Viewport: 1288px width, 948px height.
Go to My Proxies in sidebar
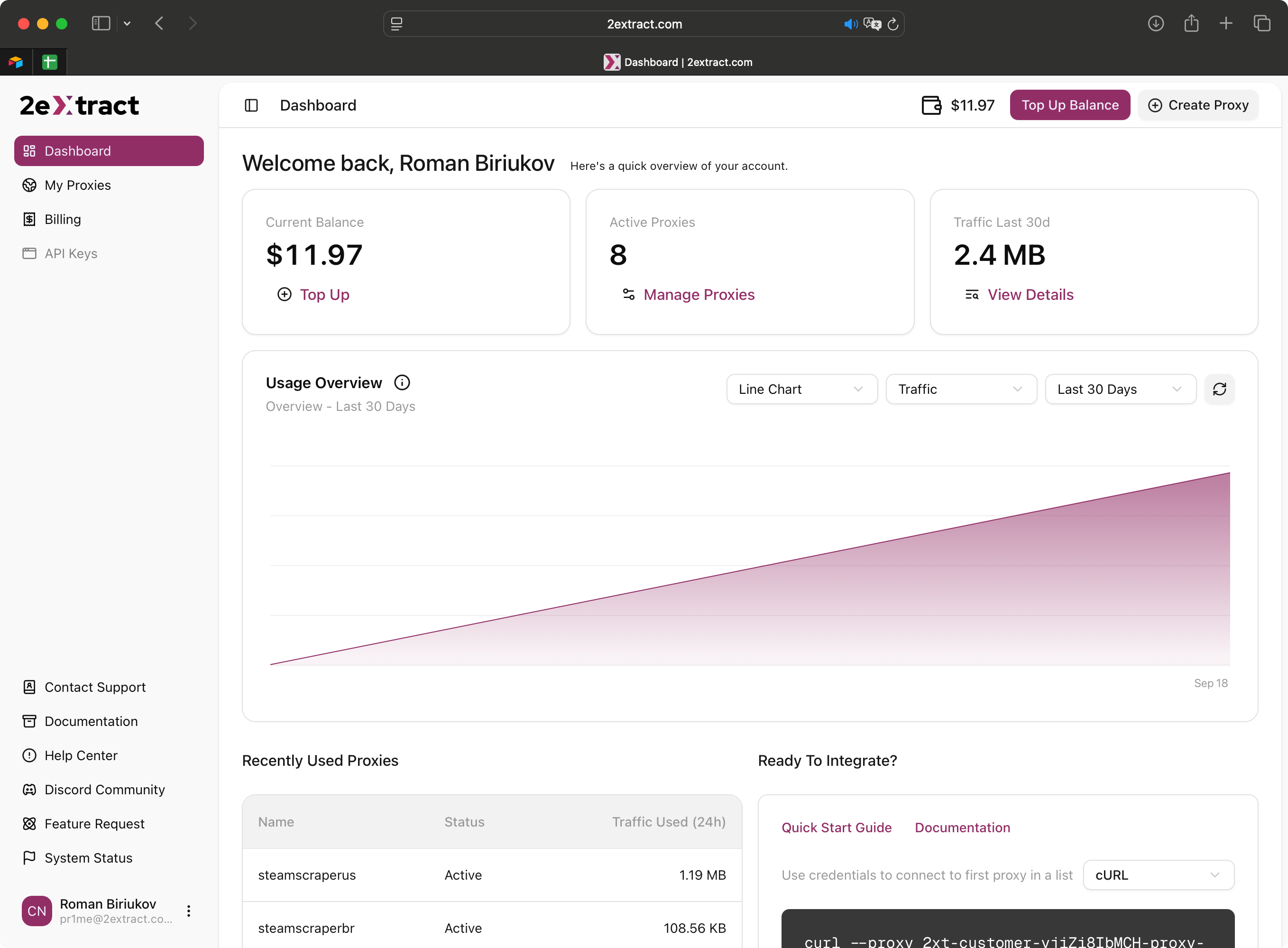pyautogui.click(x=78, y=186)
